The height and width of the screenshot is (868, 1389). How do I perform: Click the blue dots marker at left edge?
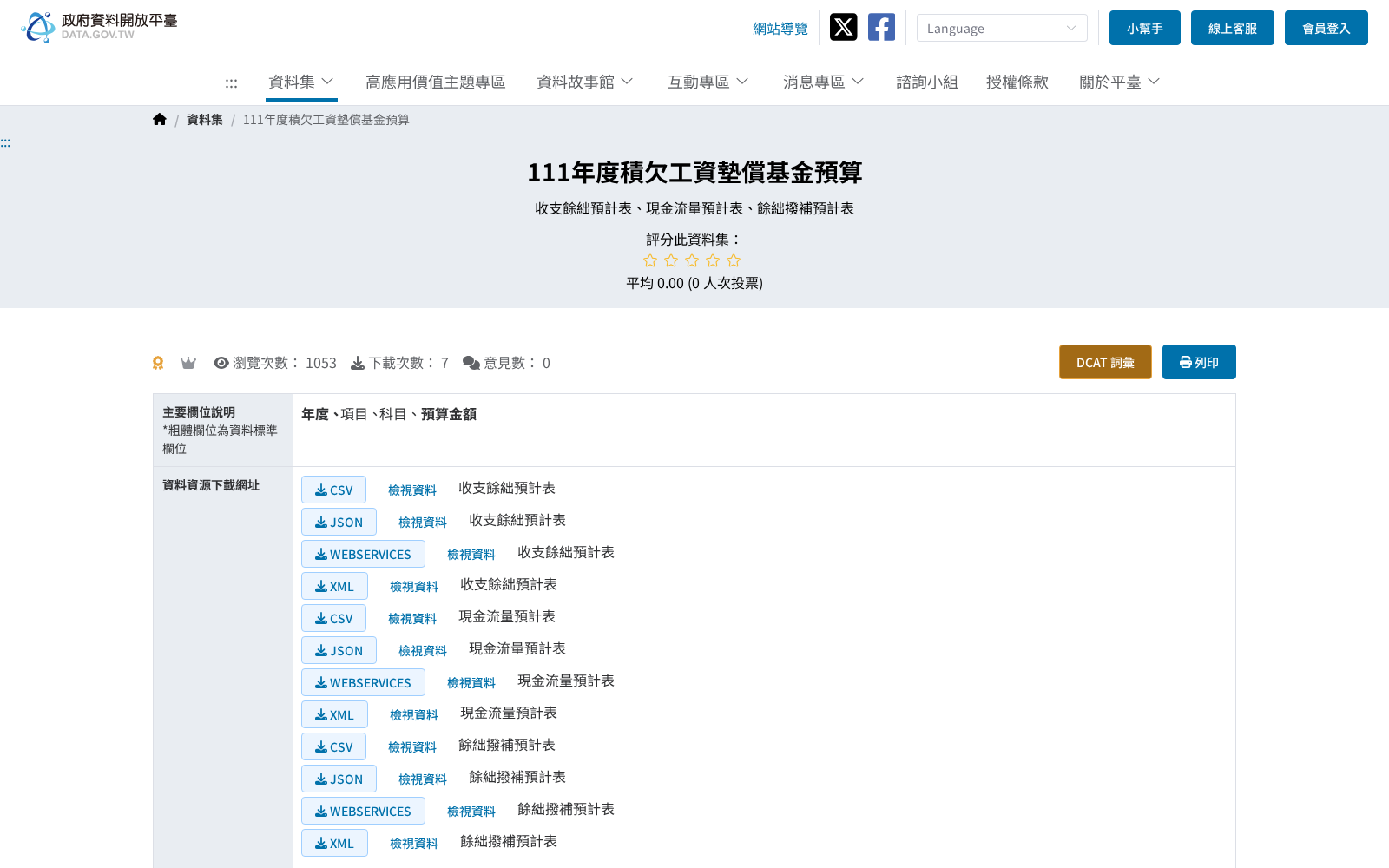[5, 142]
